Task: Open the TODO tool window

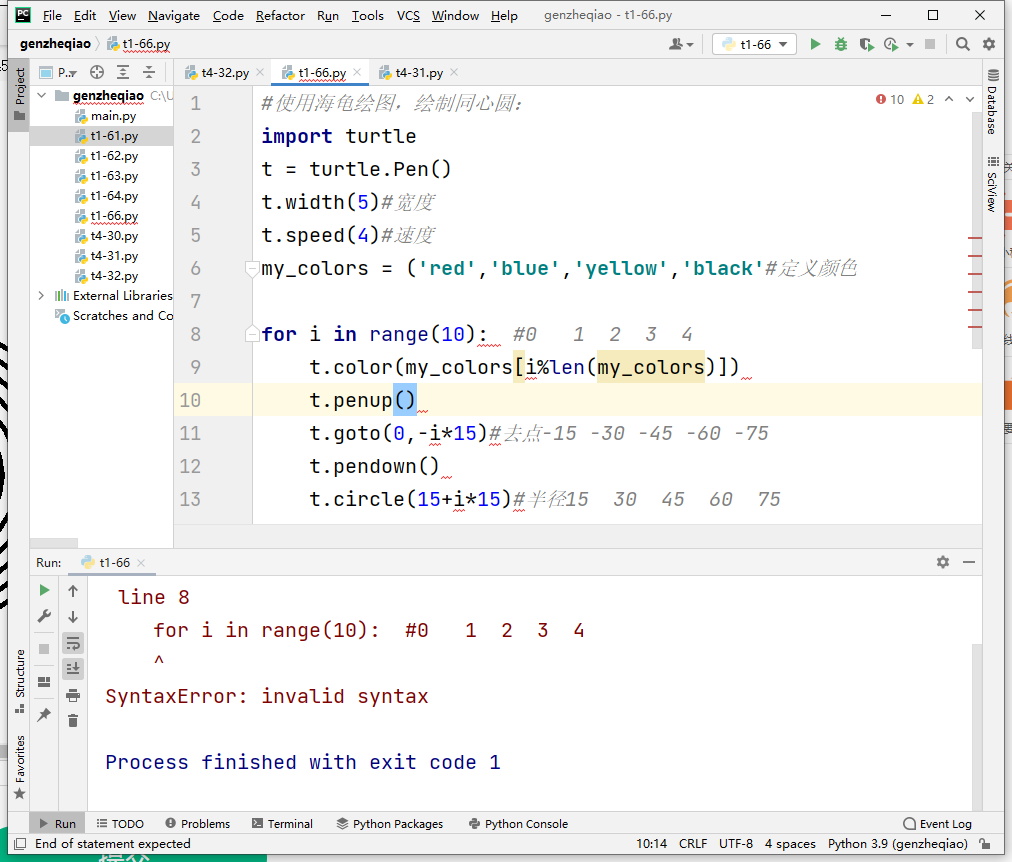Action: click(x=120, y=824)
